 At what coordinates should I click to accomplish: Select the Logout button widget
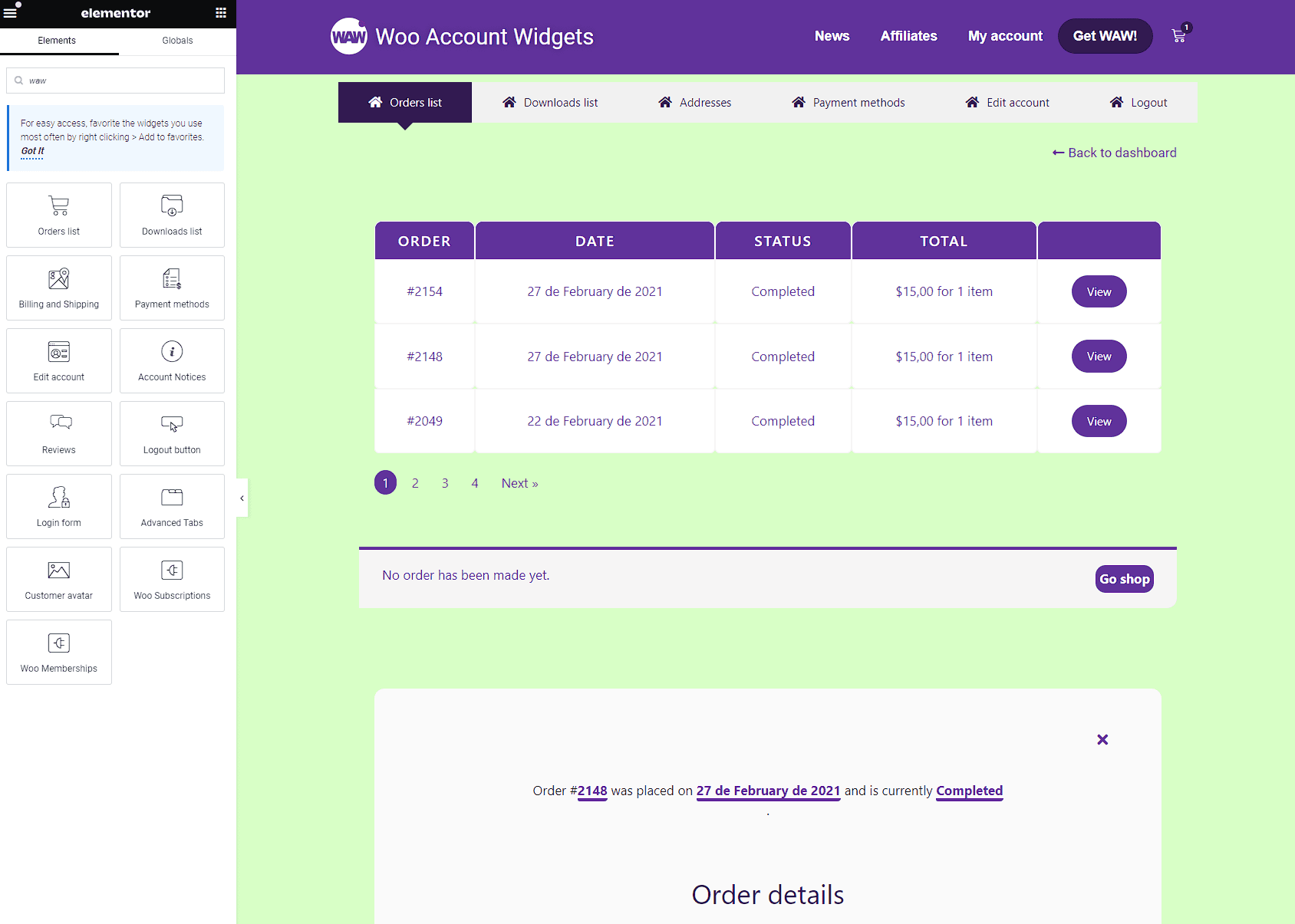point(172,433)
